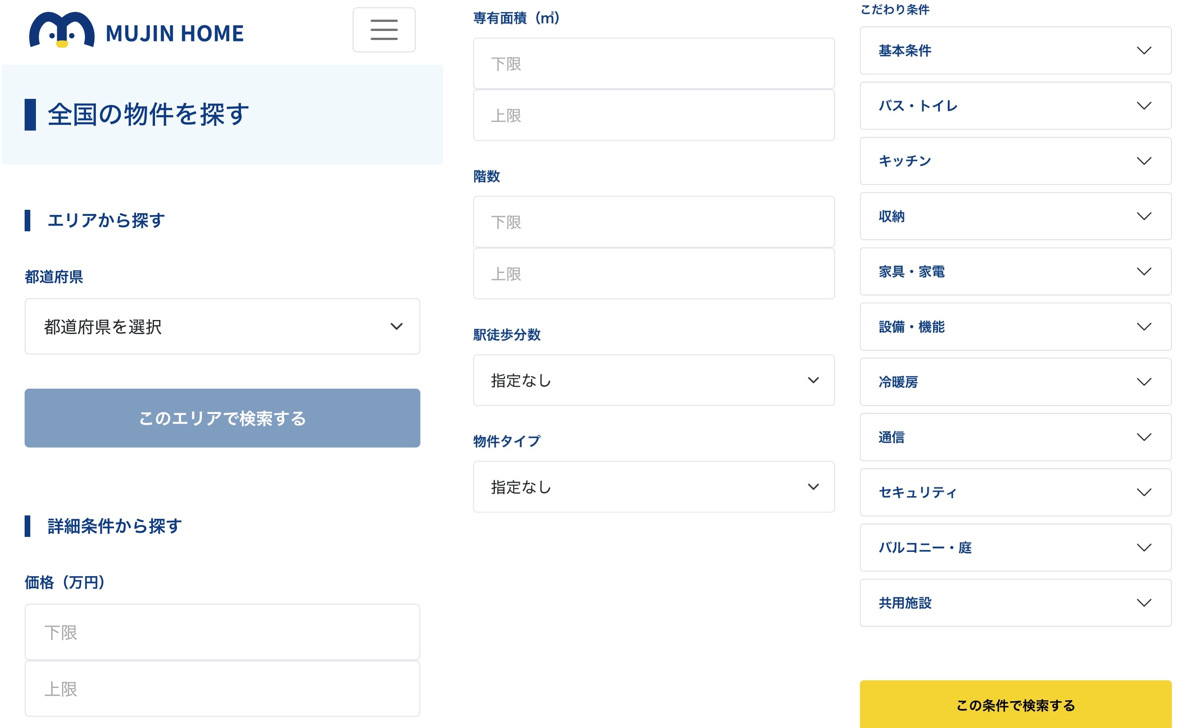
Task: Expand the バス・トイレ section
Action: click(1015, 105)
